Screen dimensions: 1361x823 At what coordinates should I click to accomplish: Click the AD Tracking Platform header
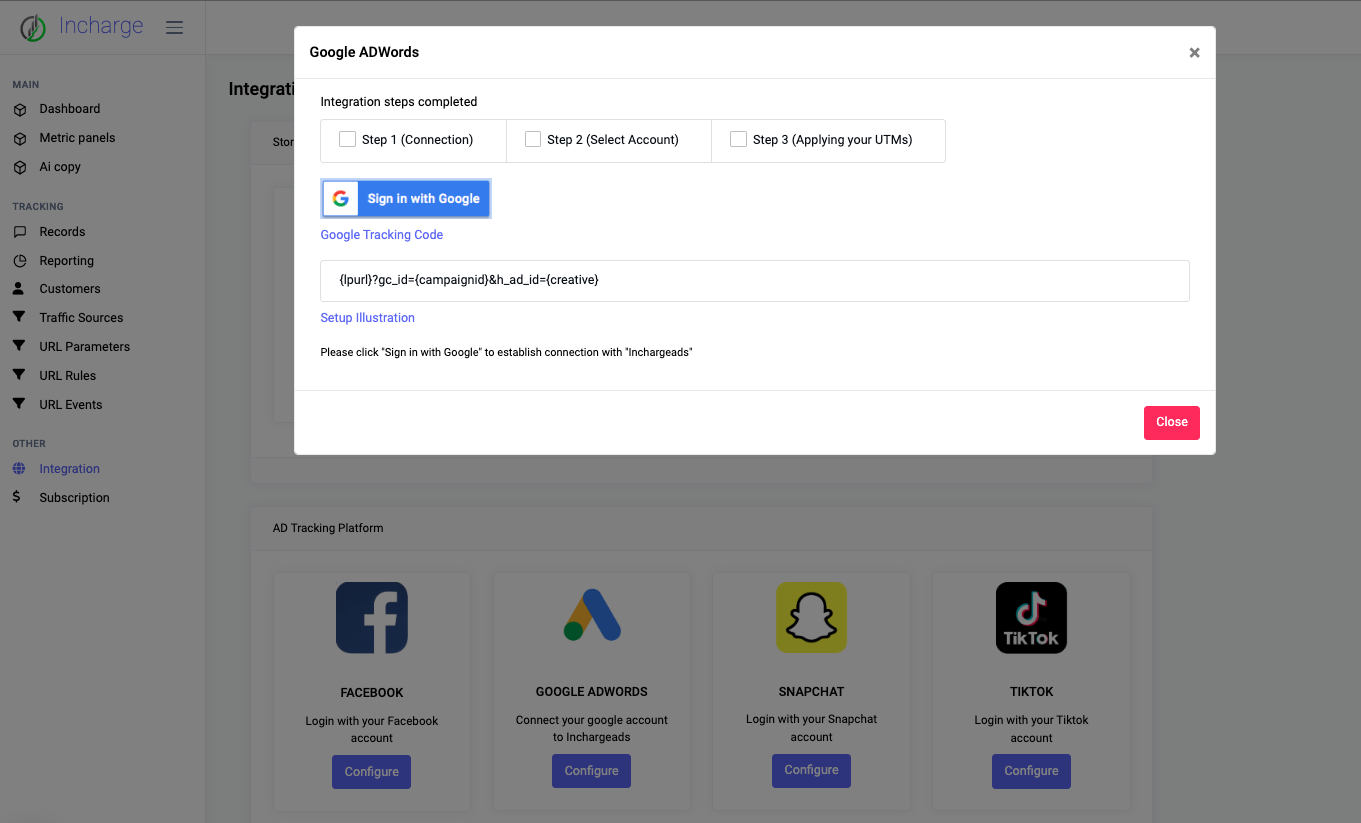click(x=328, y=528)
